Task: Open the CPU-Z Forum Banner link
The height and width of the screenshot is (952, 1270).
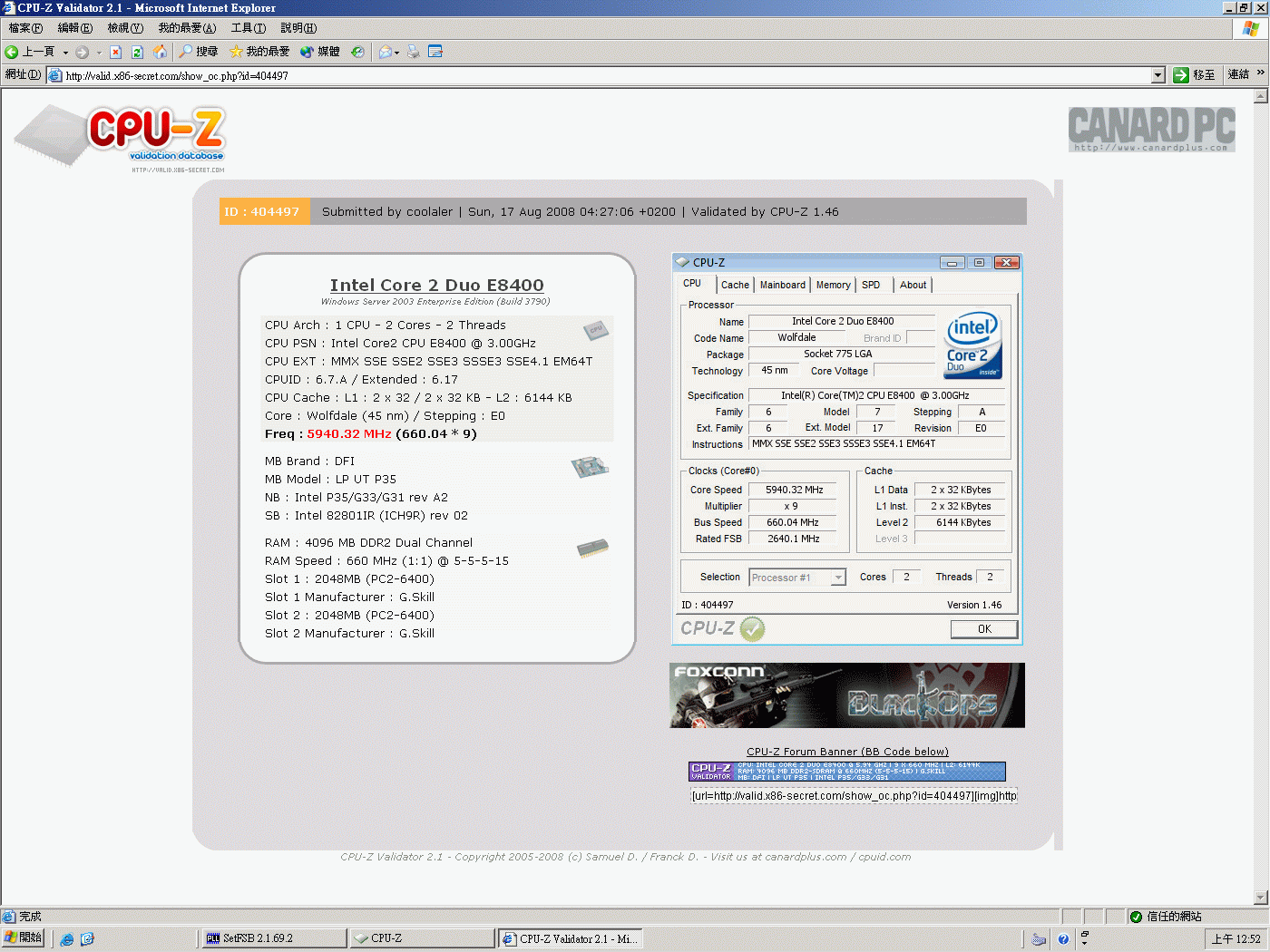Action: (847, 751)
